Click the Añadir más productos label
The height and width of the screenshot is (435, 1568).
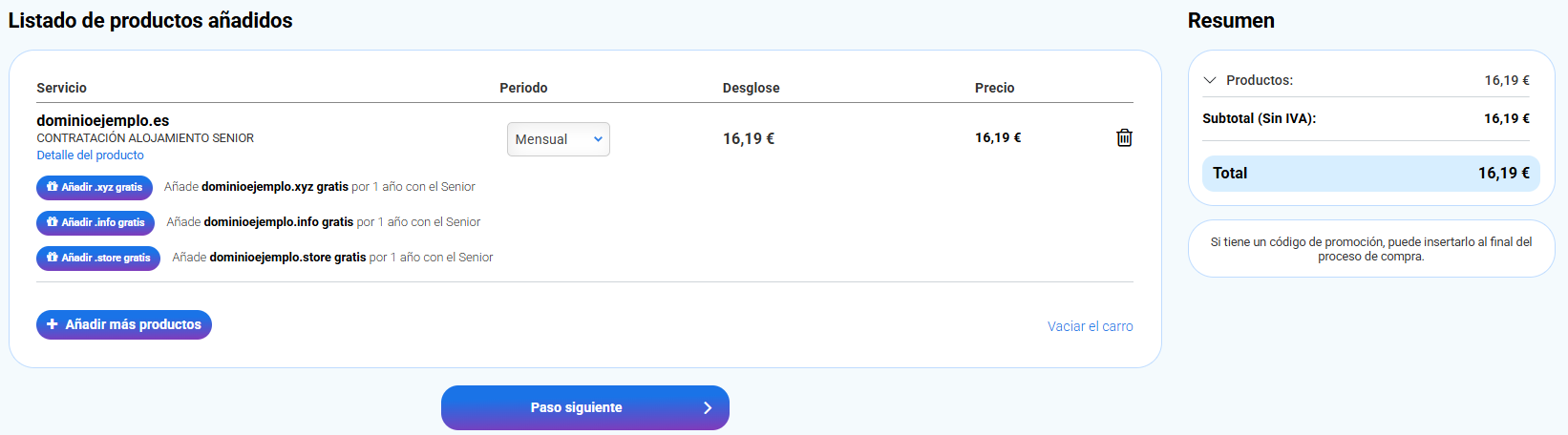click(x=133, y=325)
